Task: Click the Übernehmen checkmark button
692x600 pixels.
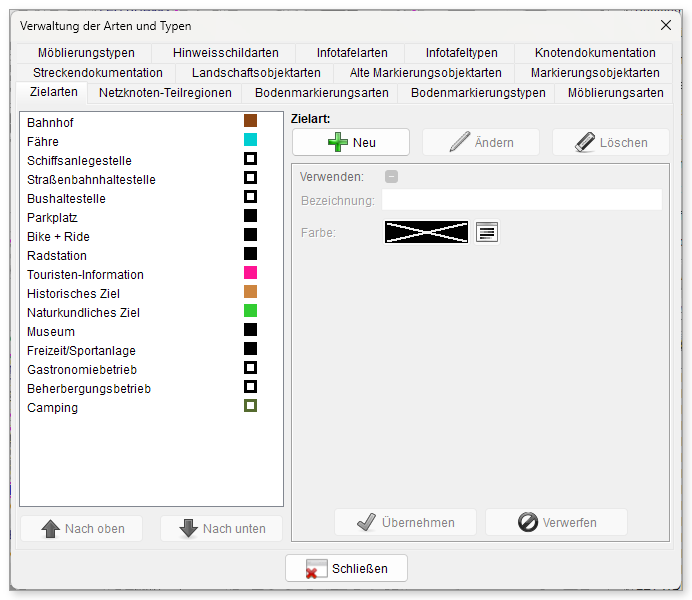Action: click(405, 522)
